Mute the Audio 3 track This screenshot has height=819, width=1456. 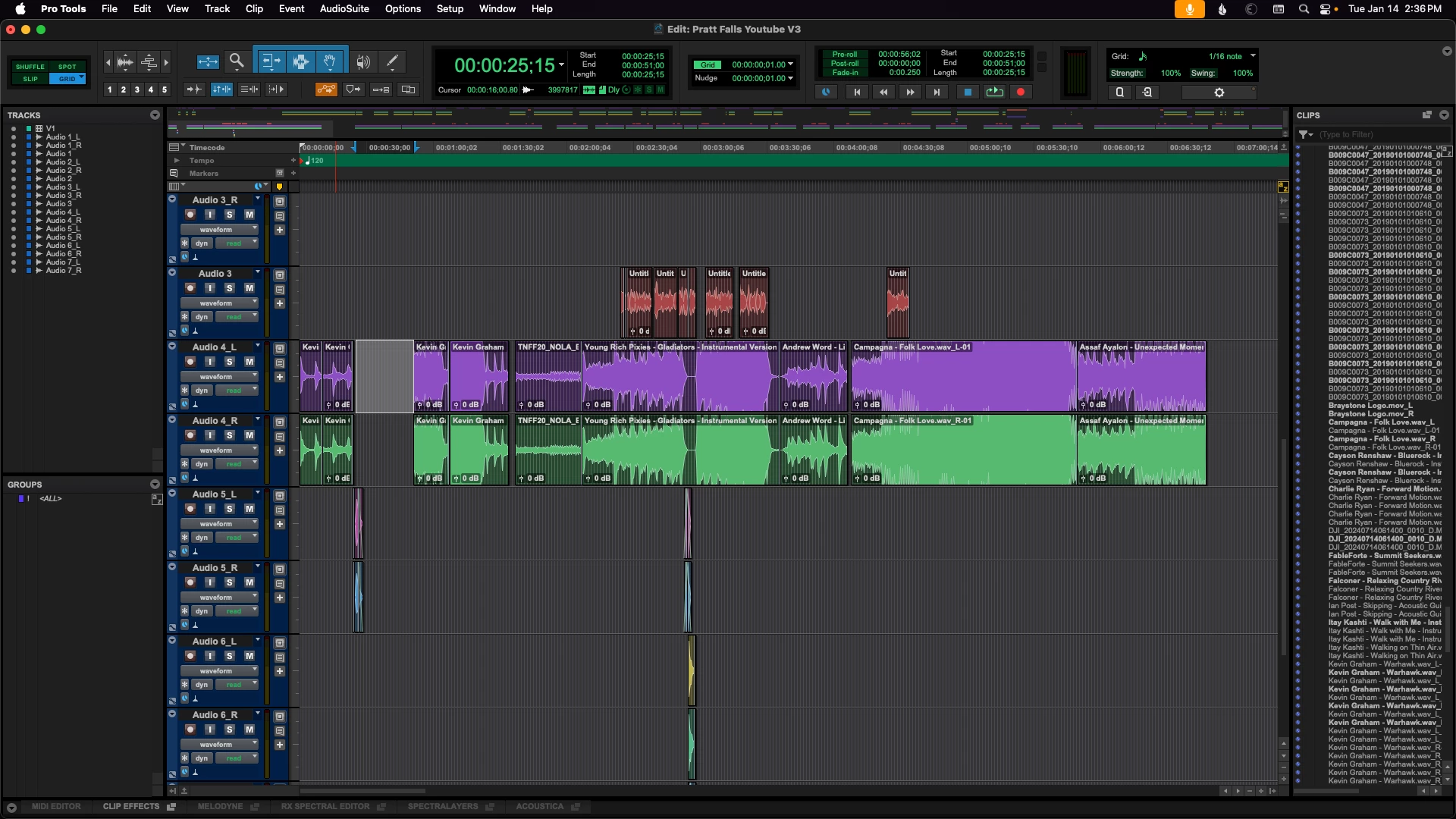click(x=249, y=288)
